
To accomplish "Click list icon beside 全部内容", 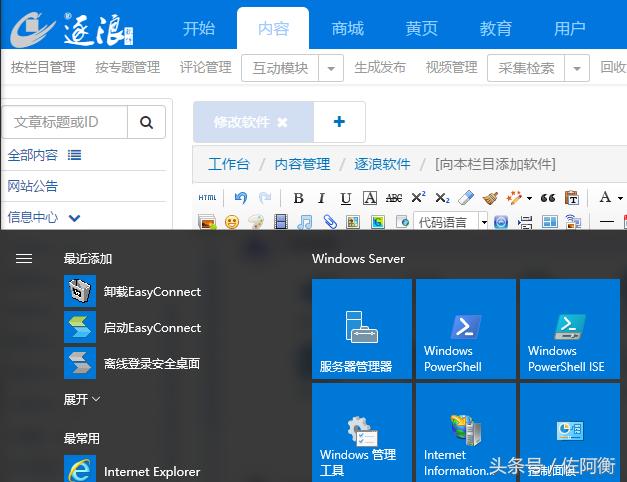I will 74,155.
